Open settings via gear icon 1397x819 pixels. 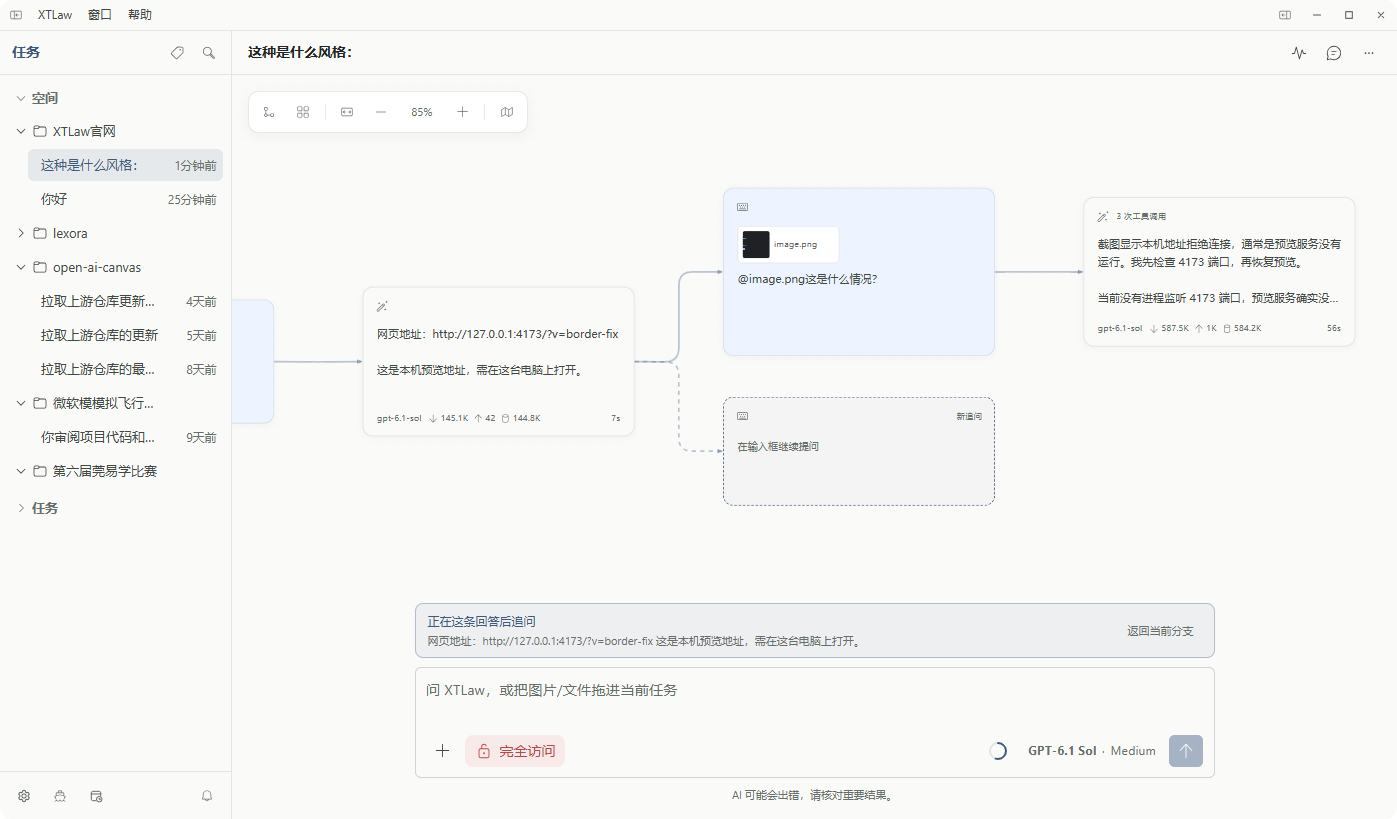(24, 796)
